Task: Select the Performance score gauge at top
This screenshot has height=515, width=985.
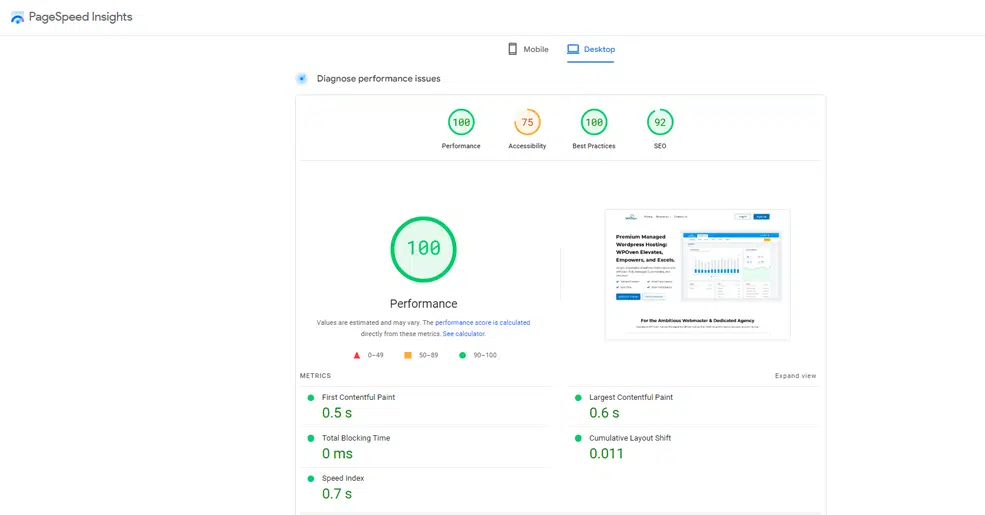Action: 461,123
